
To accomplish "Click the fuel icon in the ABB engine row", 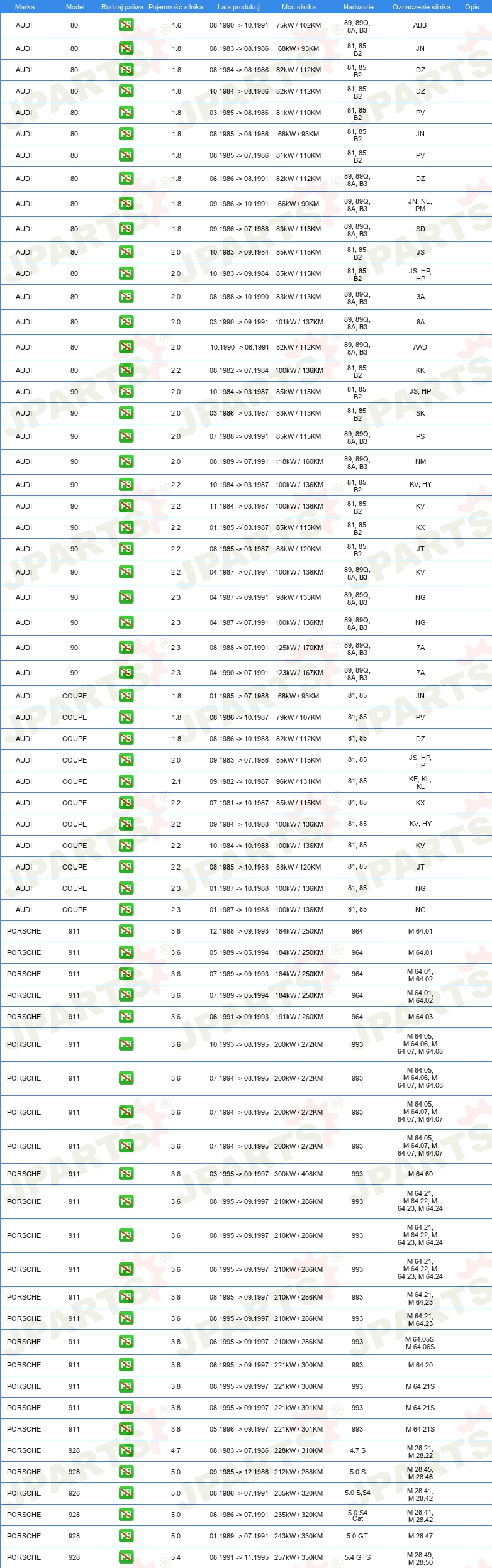I will (126, 25).
